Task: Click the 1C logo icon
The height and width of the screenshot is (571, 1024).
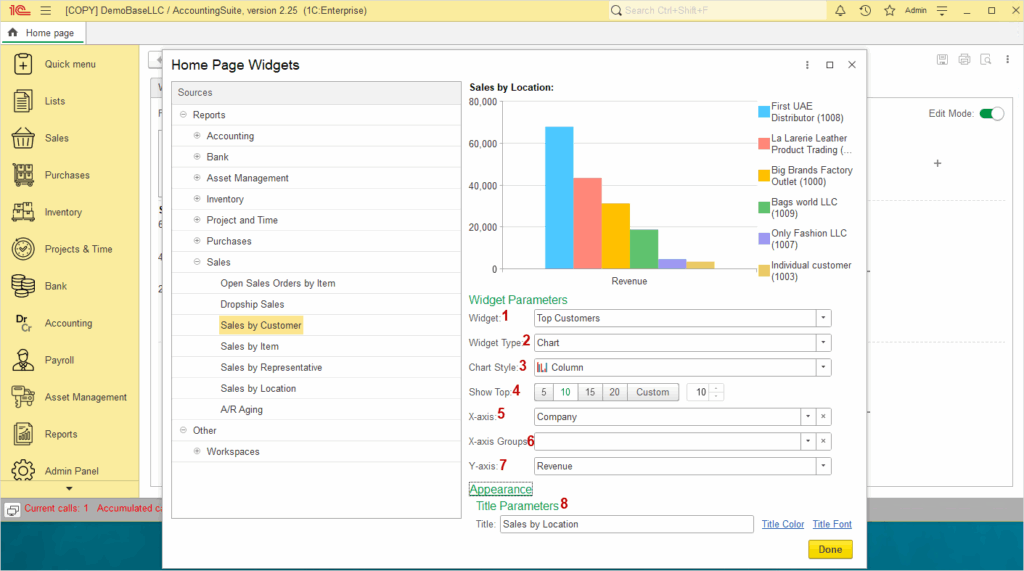Action: (19, 10)
